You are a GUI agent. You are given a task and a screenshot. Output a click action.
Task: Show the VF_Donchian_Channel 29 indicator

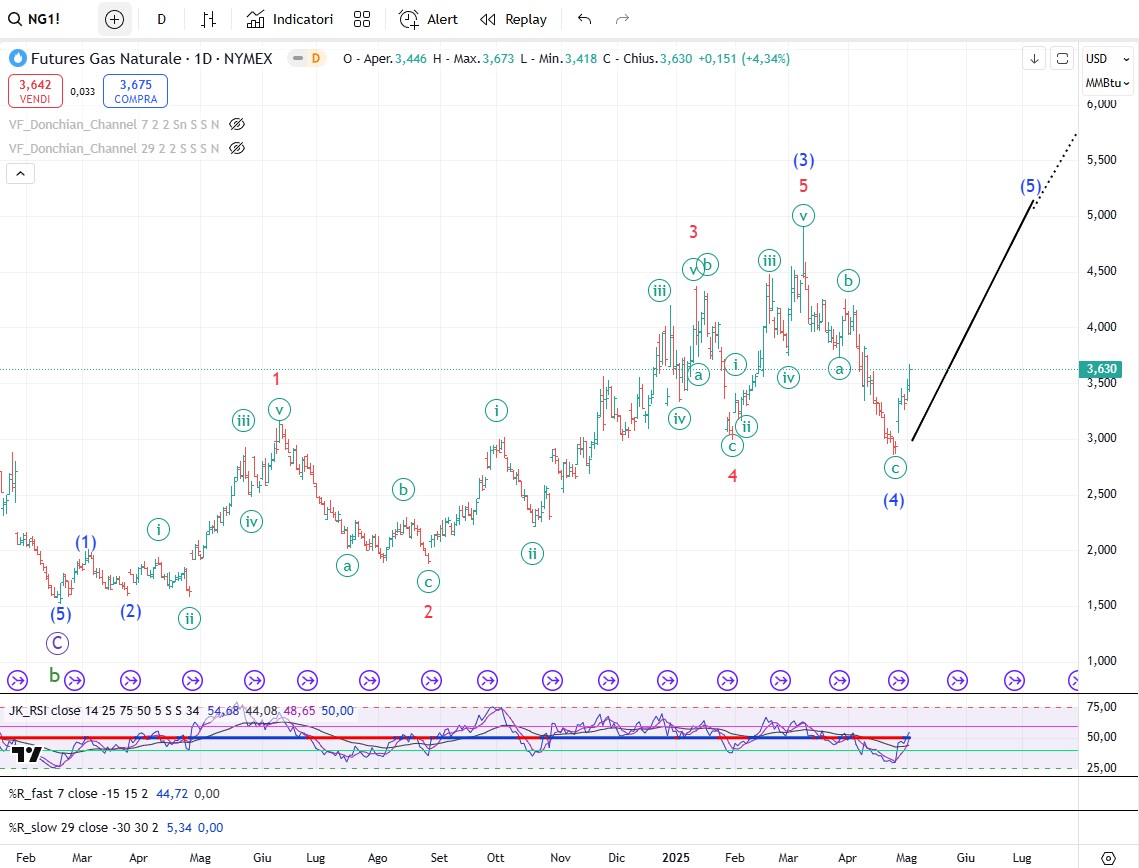click(x=237, y=148)
